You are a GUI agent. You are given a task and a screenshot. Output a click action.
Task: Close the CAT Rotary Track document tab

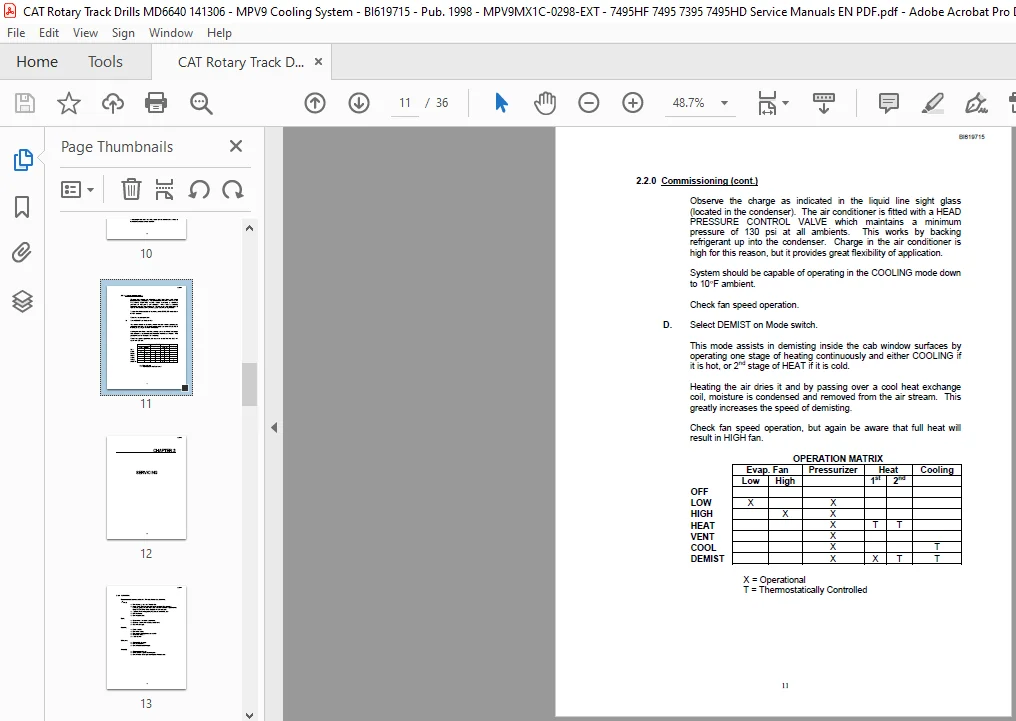pos(318,62)
